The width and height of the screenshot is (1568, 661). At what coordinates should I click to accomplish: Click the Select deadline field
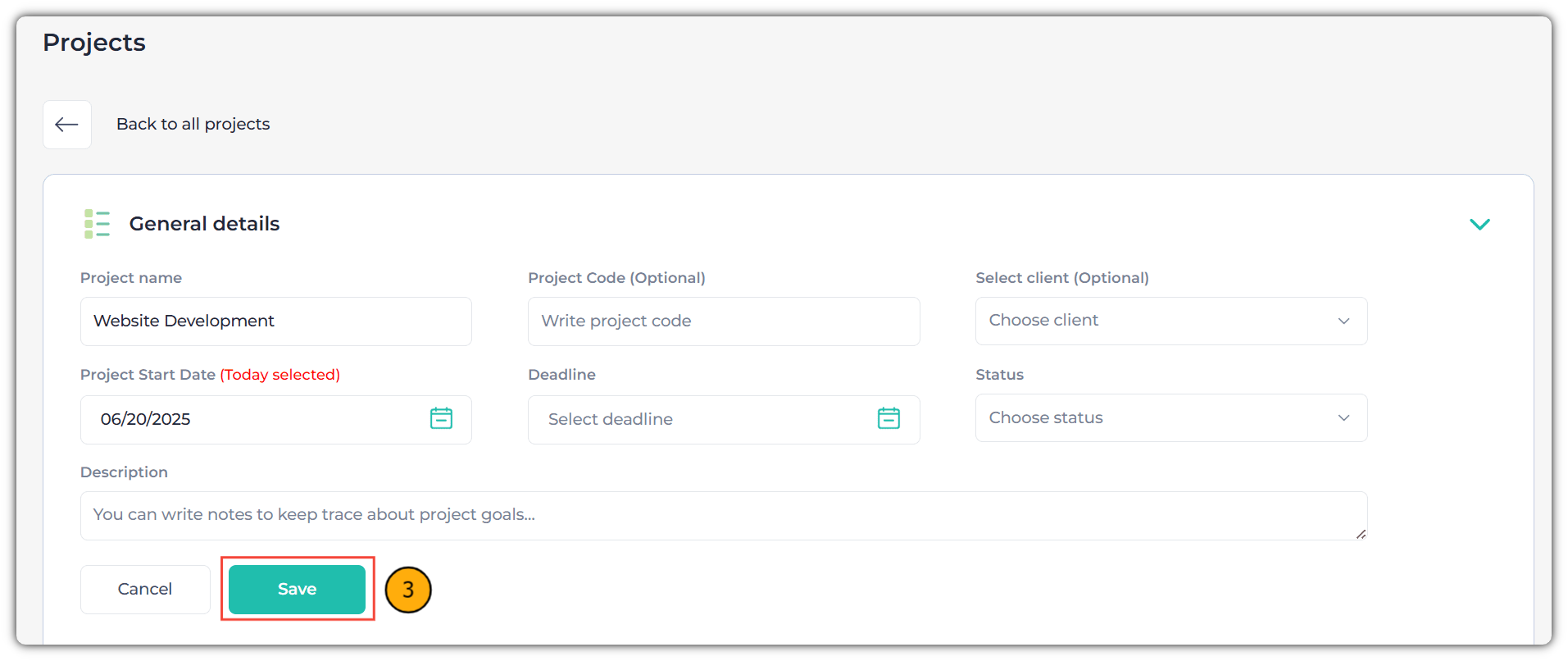pos(724,420)
